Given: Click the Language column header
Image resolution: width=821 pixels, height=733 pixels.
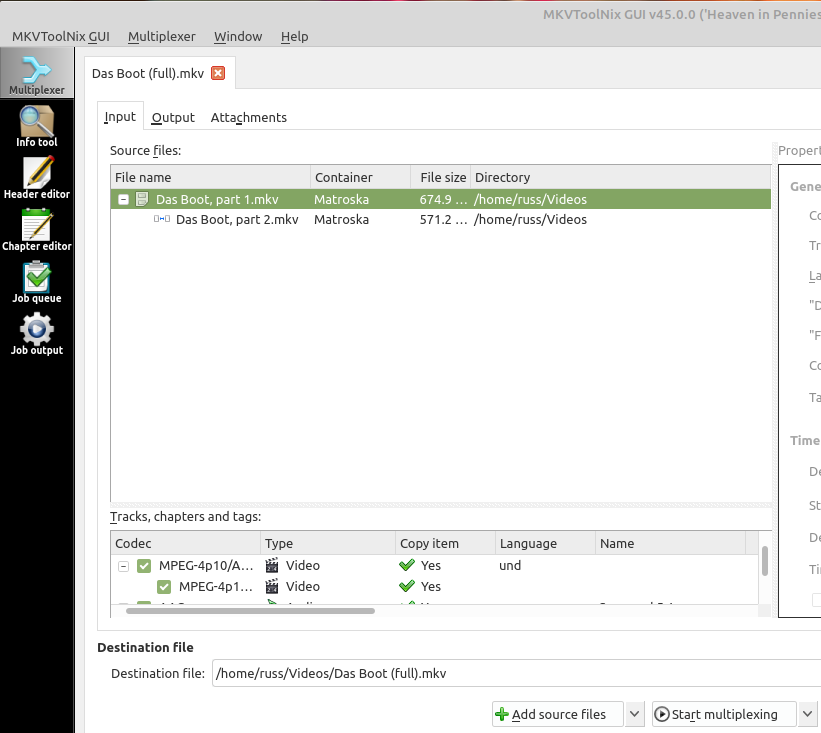Looking at the screenshot, I should 546,543.
